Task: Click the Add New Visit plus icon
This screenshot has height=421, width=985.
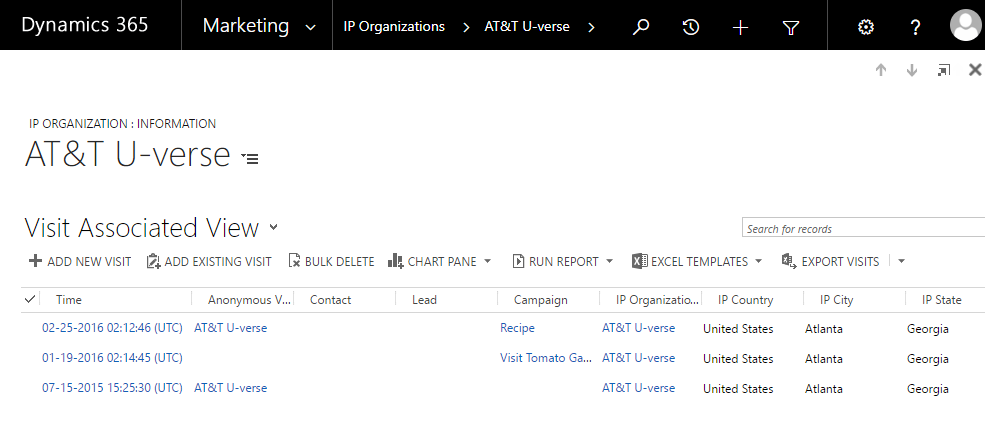Action: 35,261
